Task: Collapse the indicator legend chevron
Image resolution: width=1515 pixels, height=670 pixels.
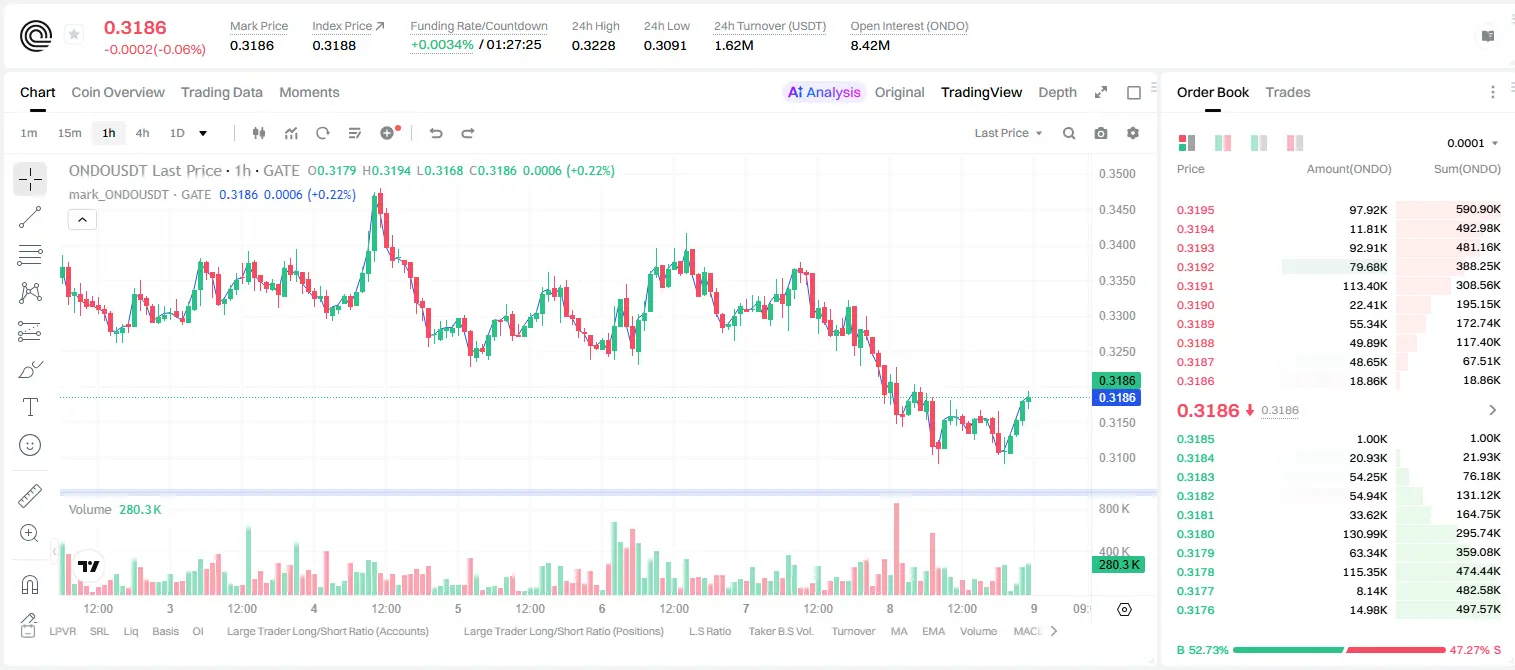Action: [x=82, y=219]
